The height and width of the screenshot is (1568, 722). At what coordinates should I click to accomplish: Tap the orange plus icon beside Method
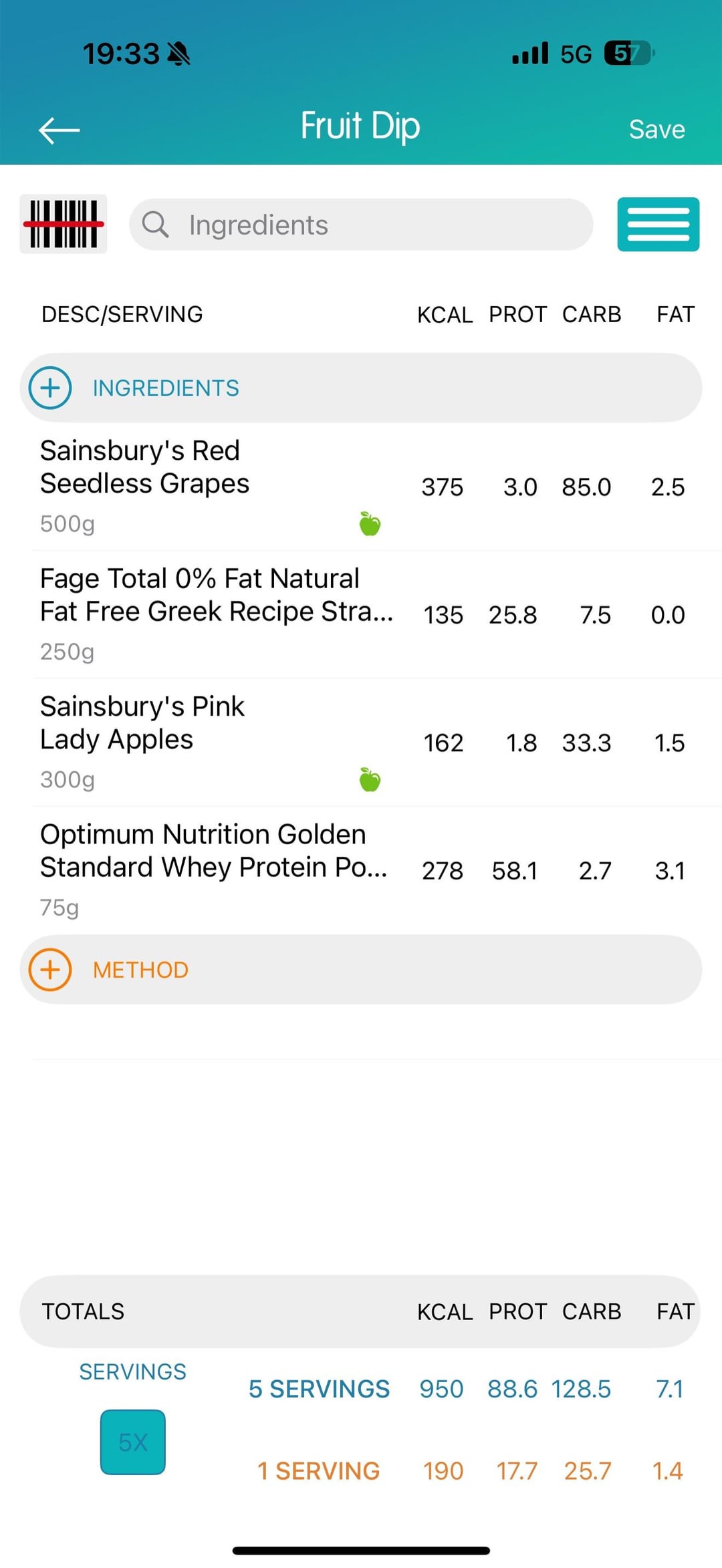coord(50,970)
